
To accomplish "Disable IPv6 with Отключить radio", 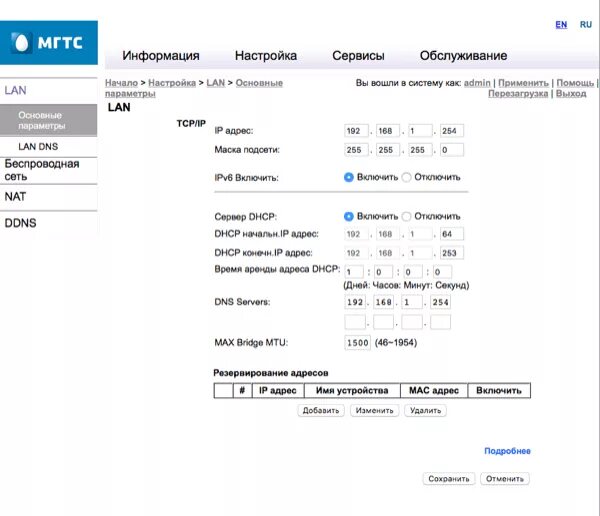I will click(406, 177).
